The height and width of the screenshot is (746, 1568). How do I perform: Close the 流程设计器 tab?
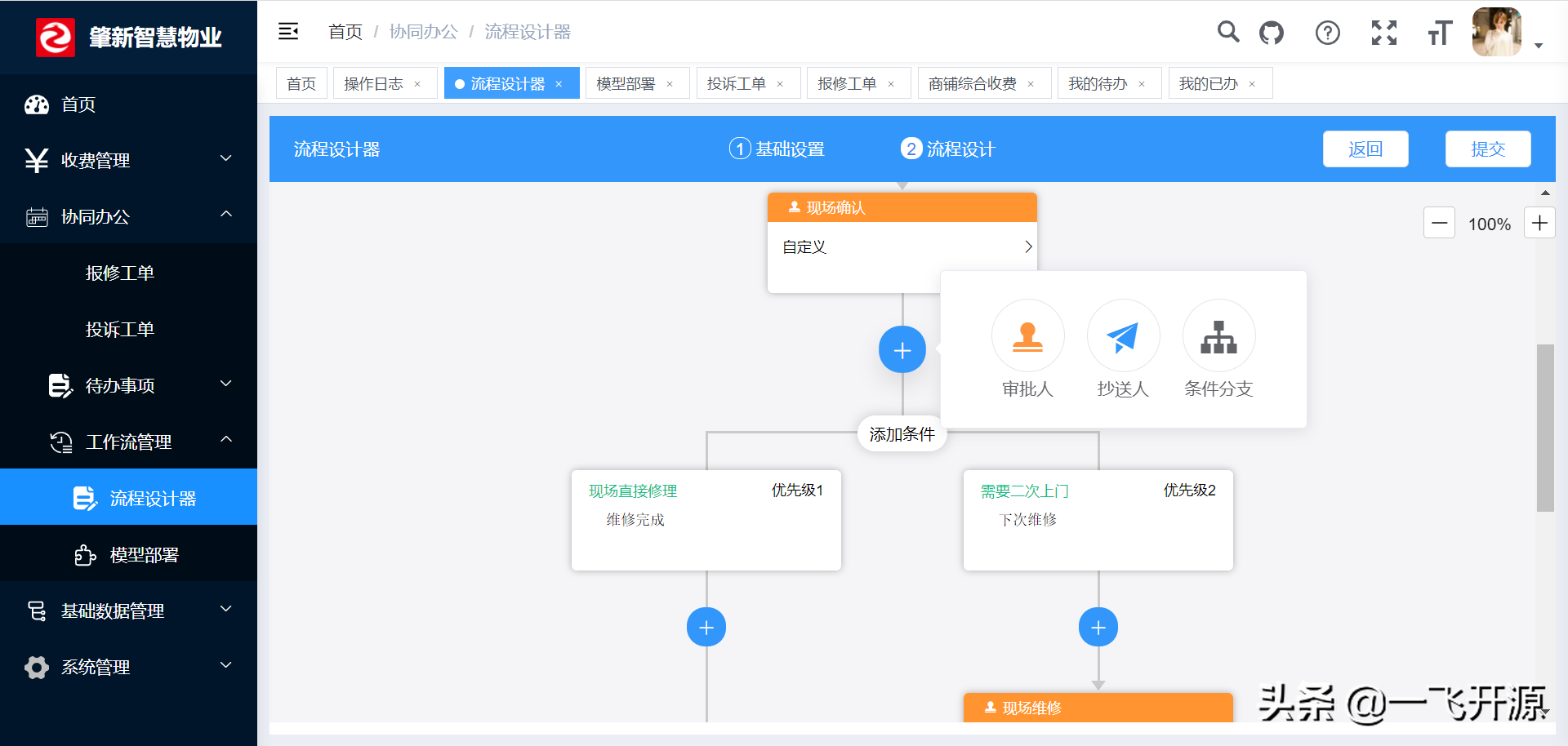[x=559, y=84]
